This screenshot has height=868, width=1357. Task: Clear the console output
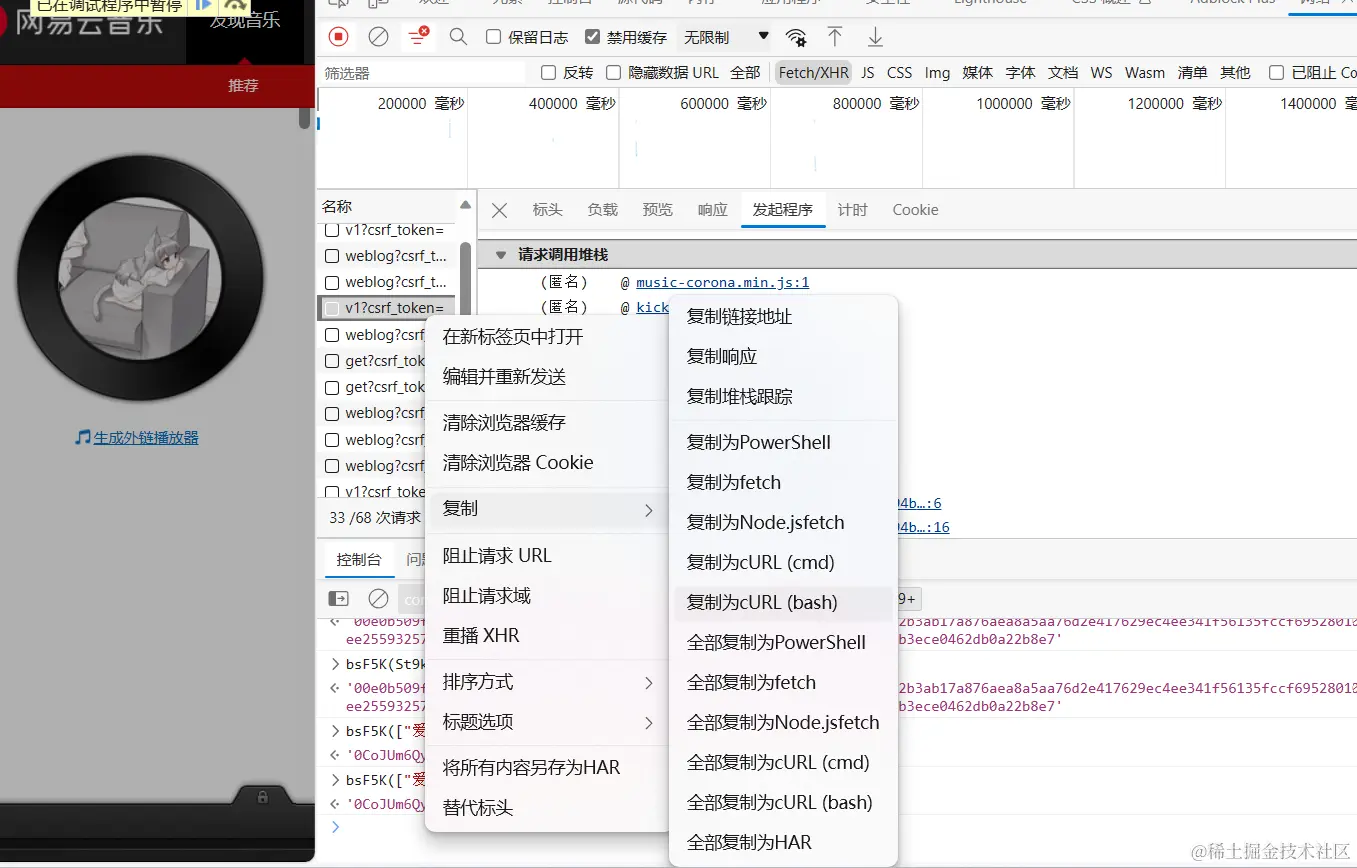[378, 598]
